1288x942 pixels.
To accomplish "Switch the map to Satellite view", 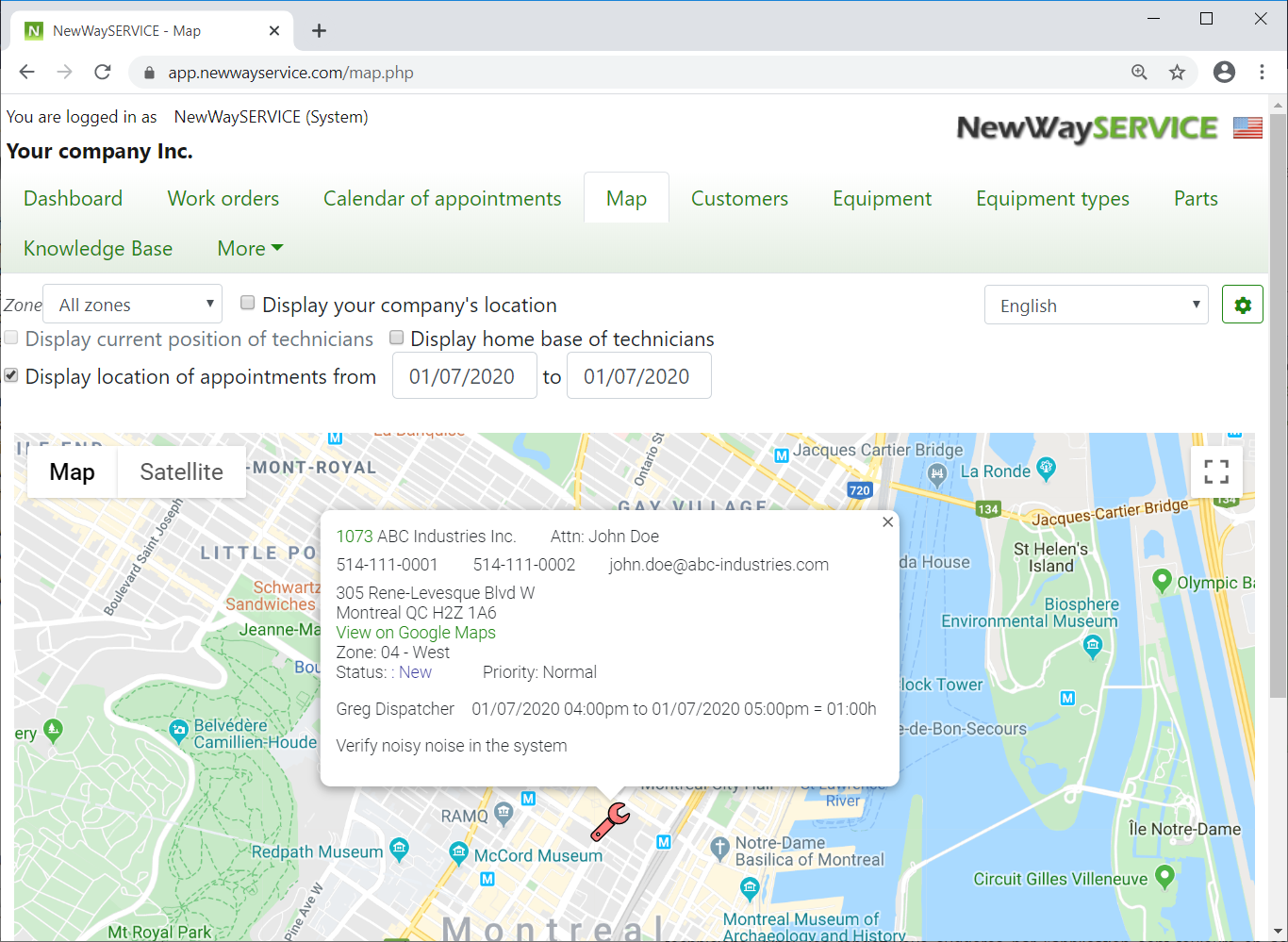I will 181,471.
